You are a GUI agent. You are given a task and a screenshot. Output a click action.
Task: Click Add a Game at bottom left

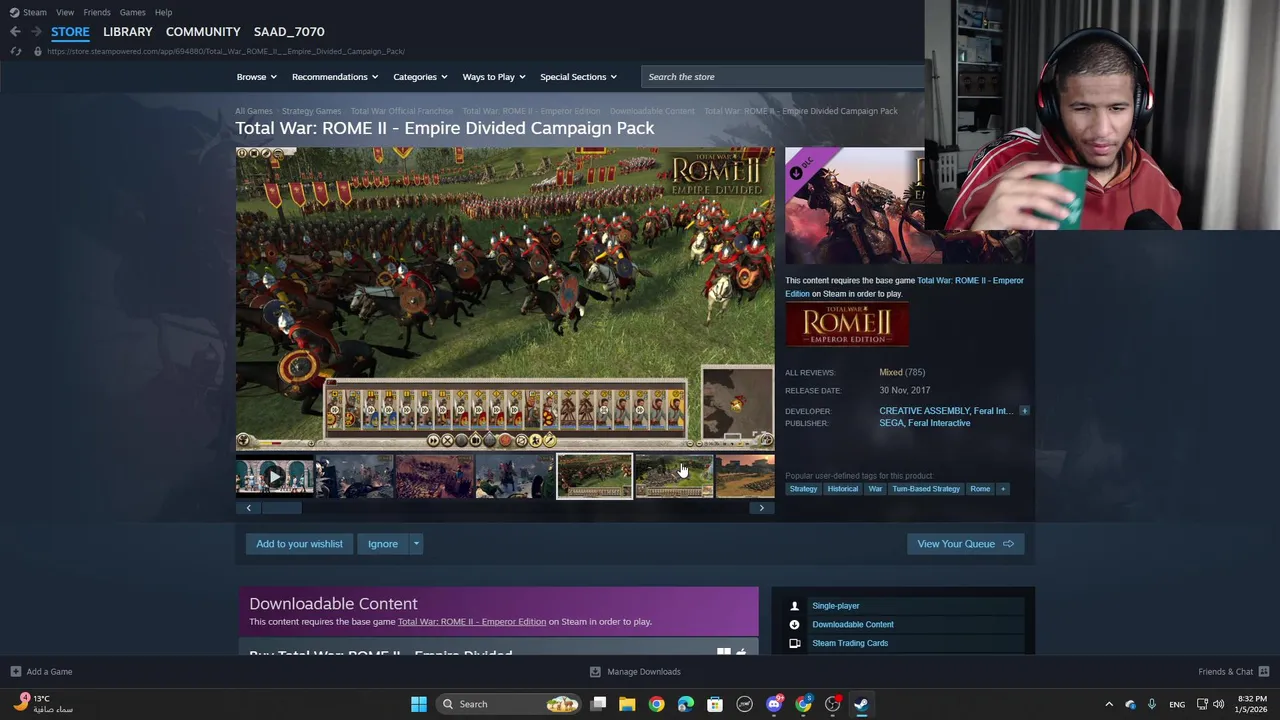tap(41, 672)
